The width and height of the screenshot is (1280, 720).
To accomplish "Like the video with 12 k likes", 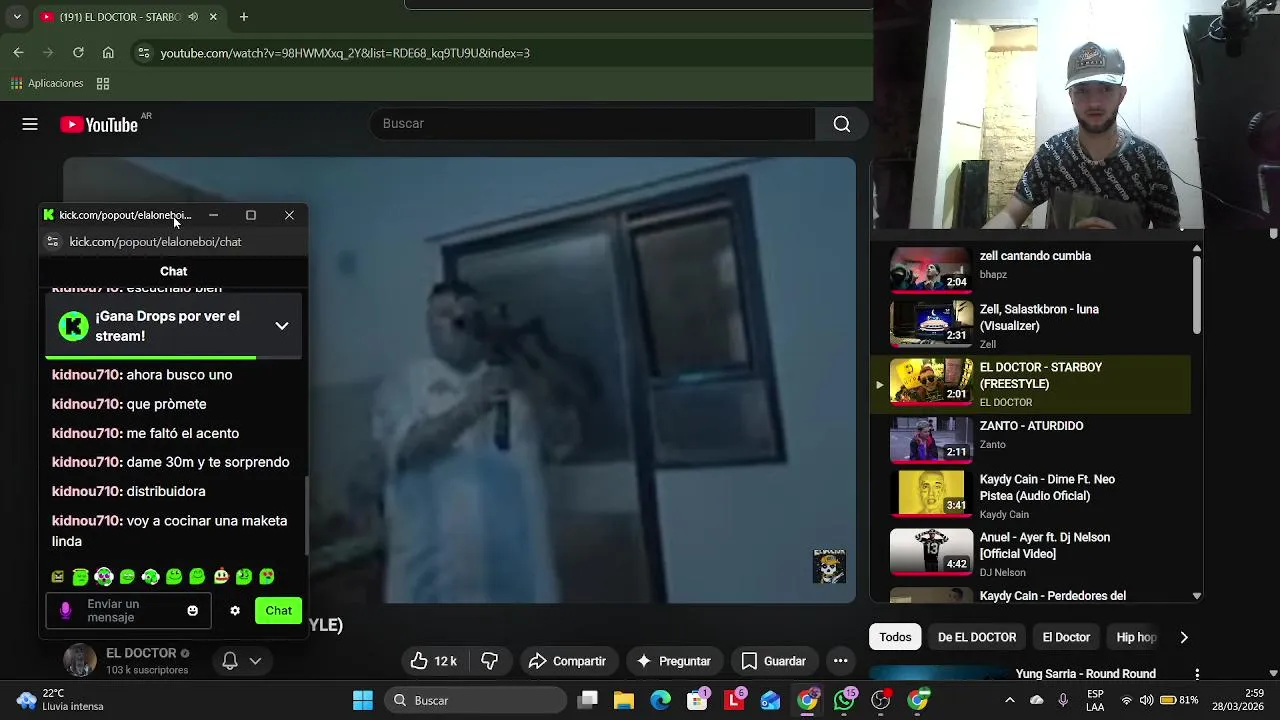I will (433, 661).
